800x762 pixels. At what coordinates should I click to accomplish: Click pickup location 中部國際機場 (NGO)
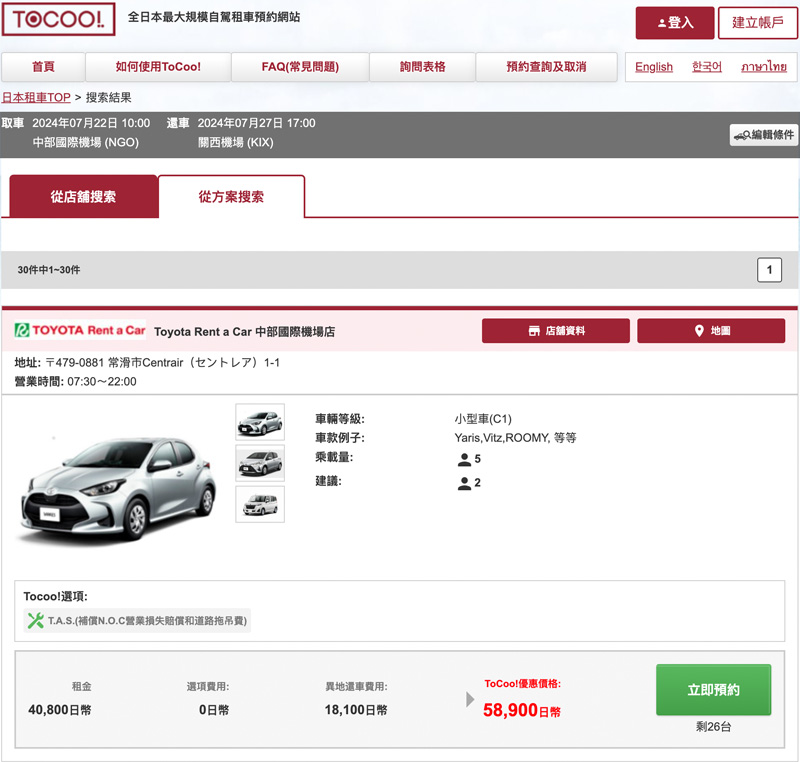[86, 142]
